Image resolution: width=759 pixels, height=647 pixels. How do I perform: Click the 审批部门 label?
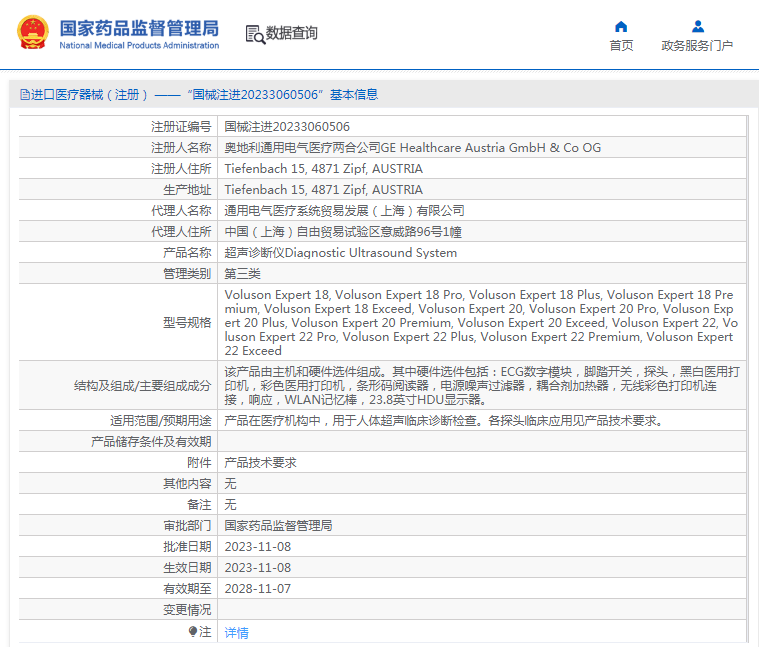[x=187, y=526]
